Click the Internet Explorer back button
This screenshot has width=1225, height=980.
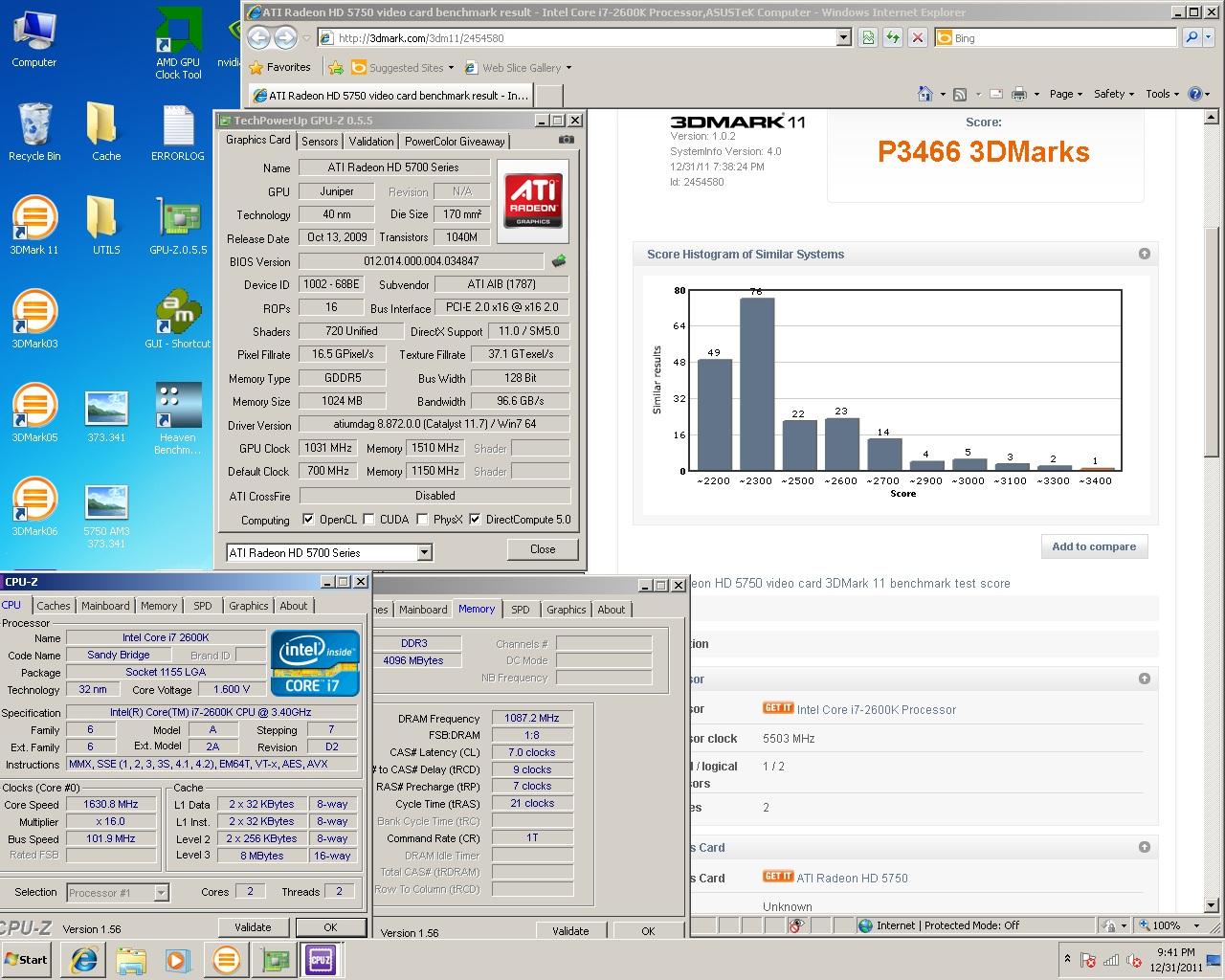click(x=258, y=37)
